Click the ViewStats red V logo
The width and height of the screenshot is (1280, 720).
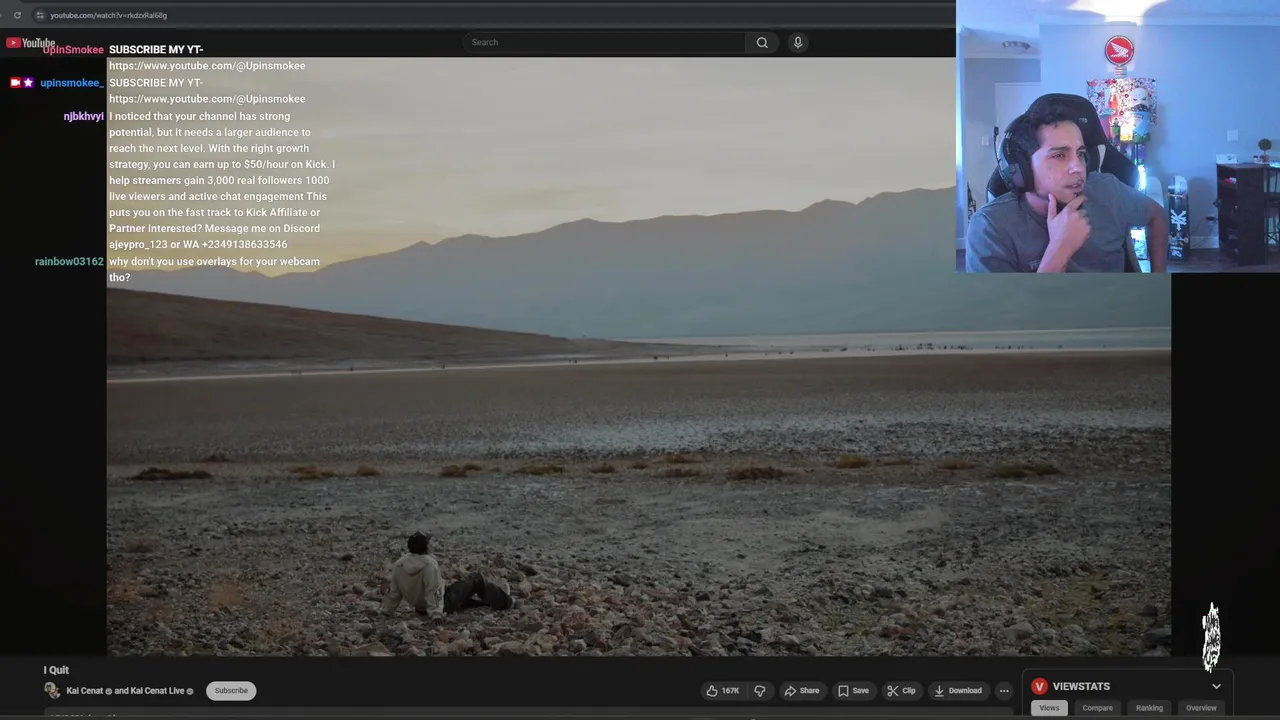point(1040,686)
